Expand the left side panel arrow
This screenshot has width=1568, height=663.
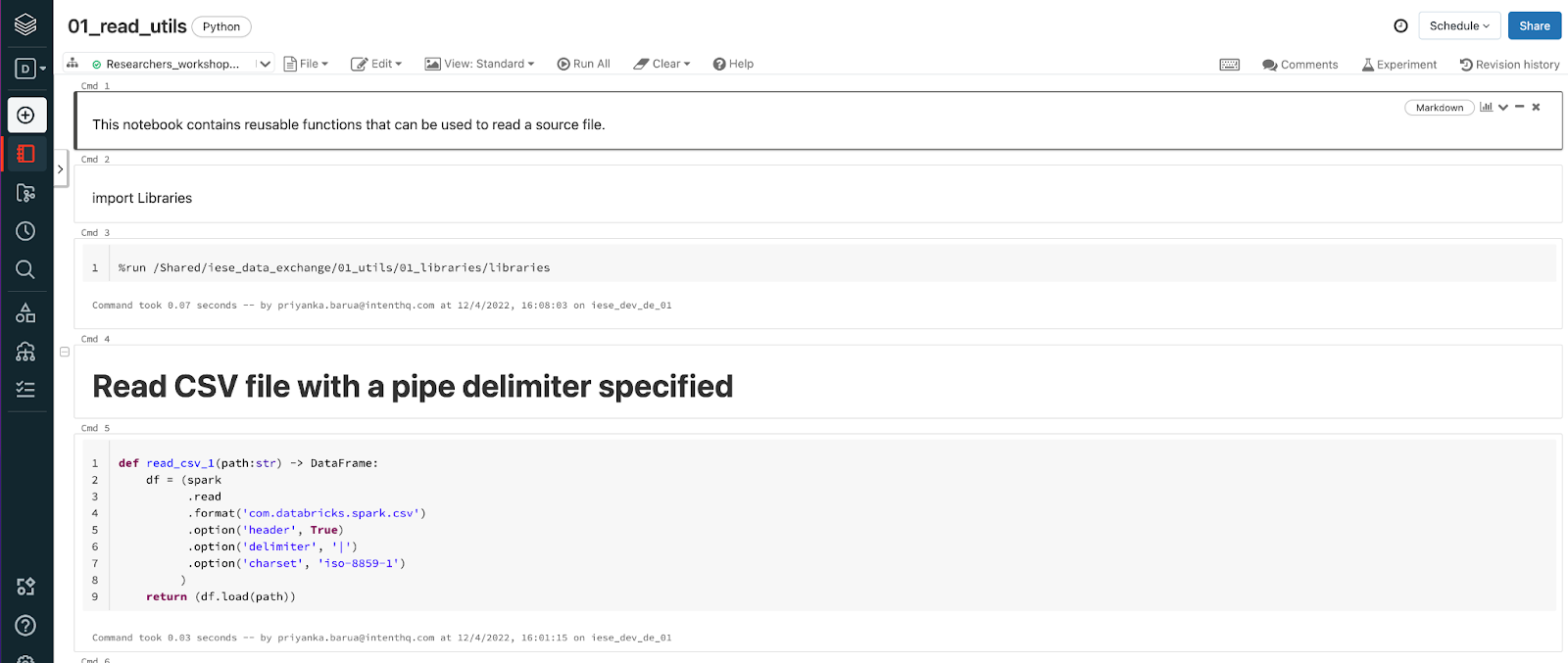tap(60, 169)
